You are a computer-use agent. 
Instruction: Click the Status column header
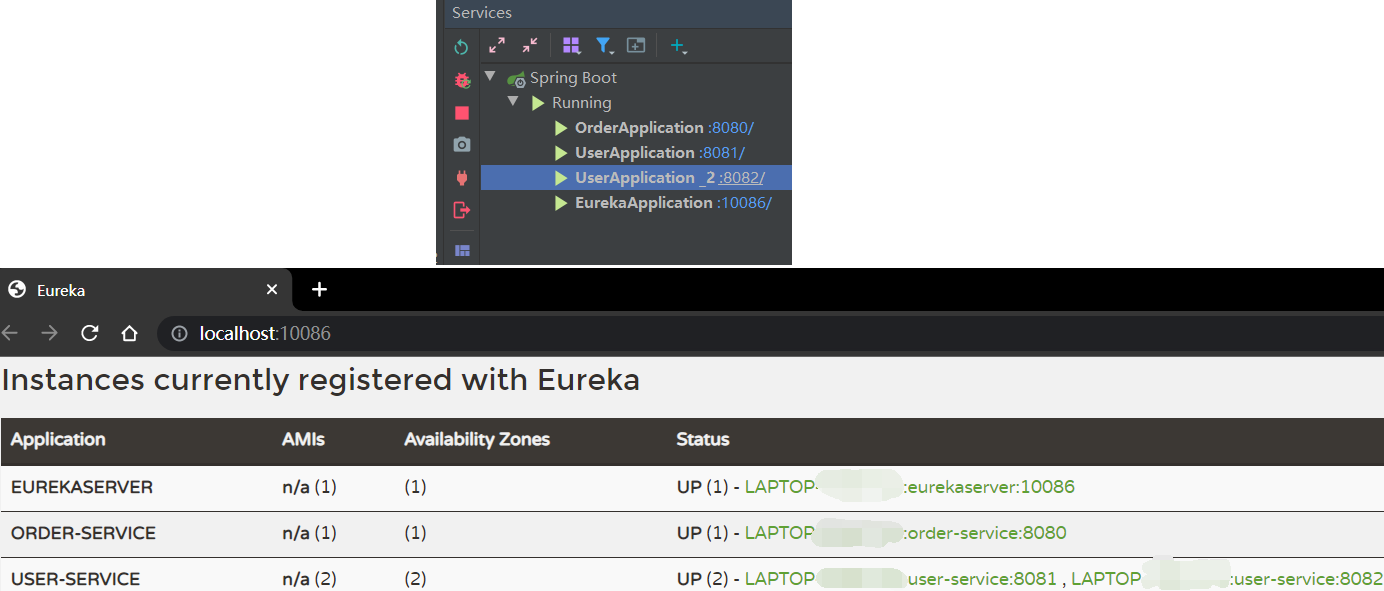point(703,439)
